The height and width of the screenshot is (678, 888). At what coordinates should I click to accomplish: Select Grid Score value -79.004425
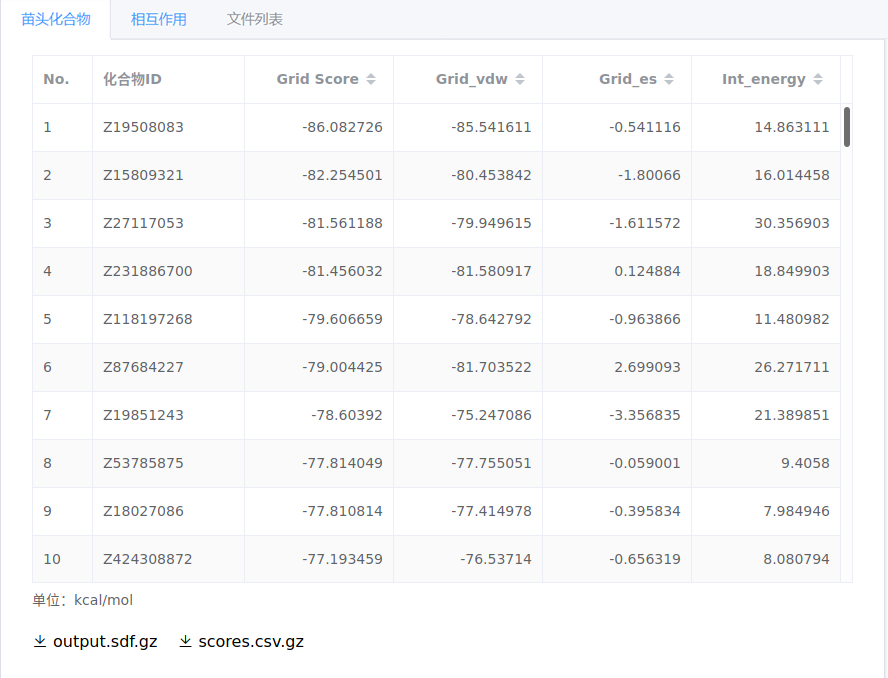pos(342,367)
